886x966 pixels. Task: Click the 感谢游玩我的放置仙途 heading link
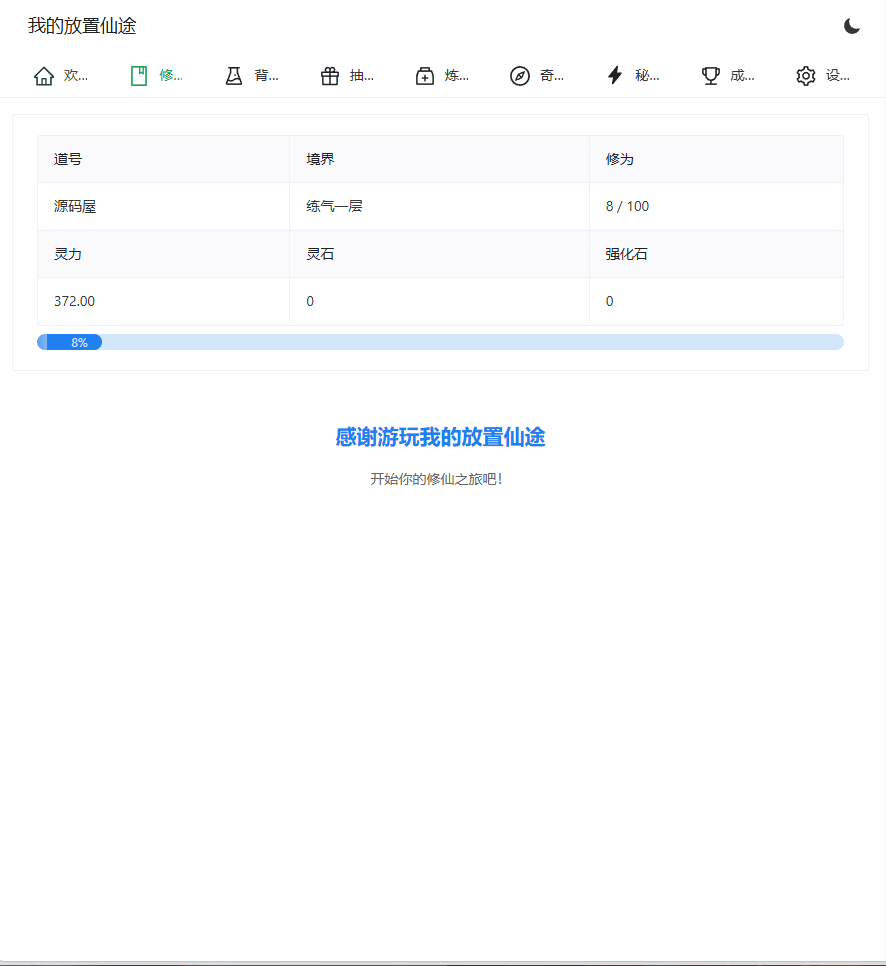[441, 437]
